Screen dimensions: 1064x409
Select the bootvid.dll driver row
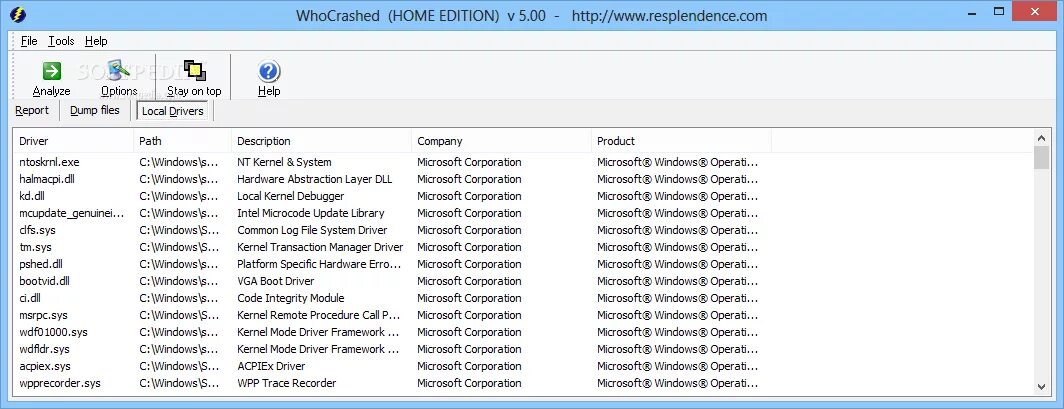(44, 281)
